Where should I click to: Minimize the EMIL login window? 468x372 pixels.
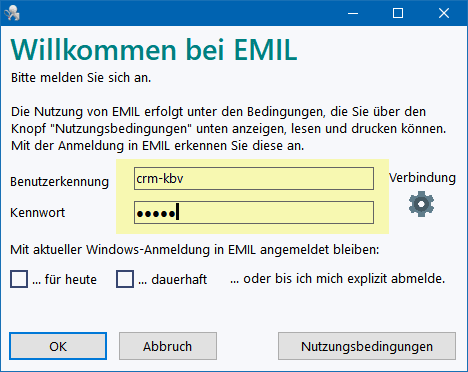pyautogui.click(x=353, y=13)
